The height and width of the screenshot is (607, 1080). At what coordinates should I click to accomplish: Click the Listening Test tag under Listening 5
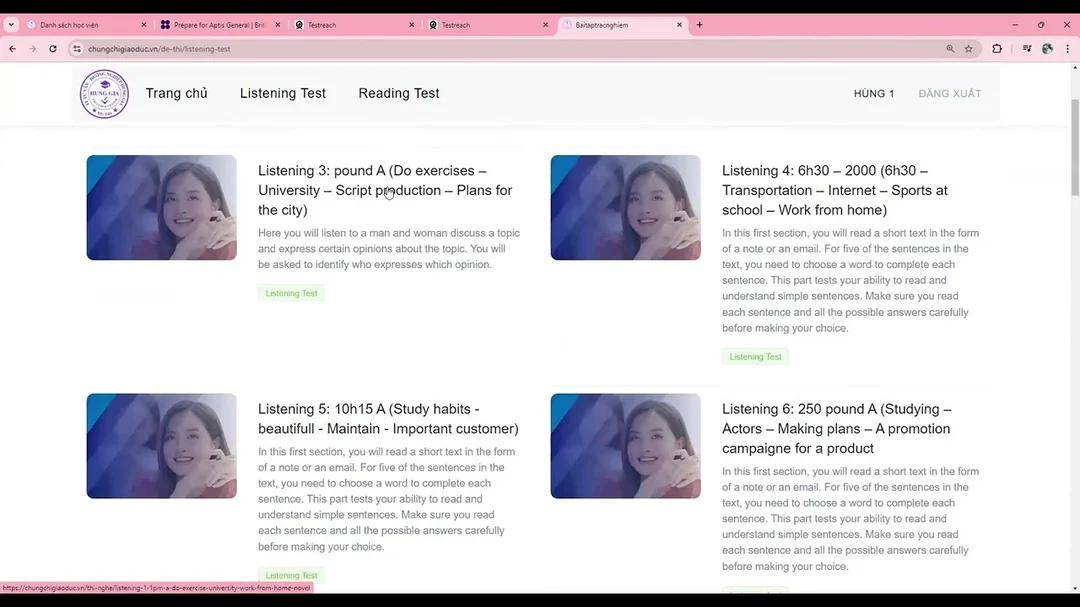291,575
